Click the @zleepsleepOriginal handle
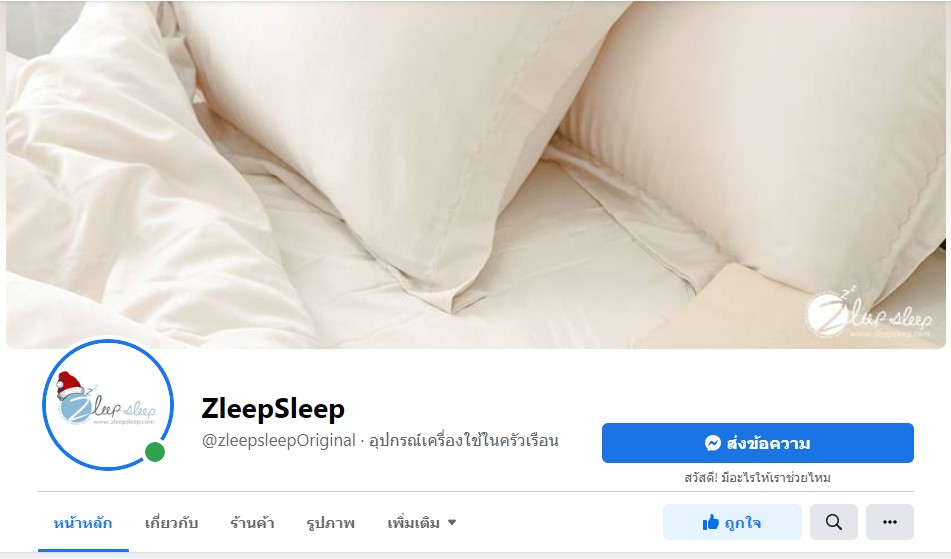Viewport: 951px width, 559px height. (x=279, y=440)
